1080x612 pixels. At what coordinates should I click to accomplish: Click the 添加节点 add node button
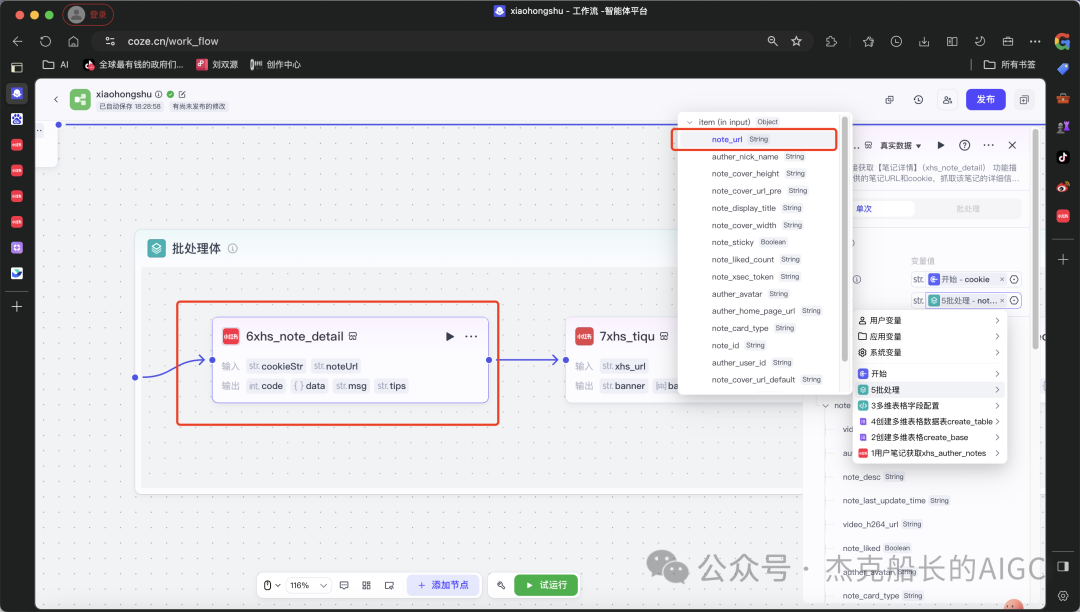click(x=443, y=585)
